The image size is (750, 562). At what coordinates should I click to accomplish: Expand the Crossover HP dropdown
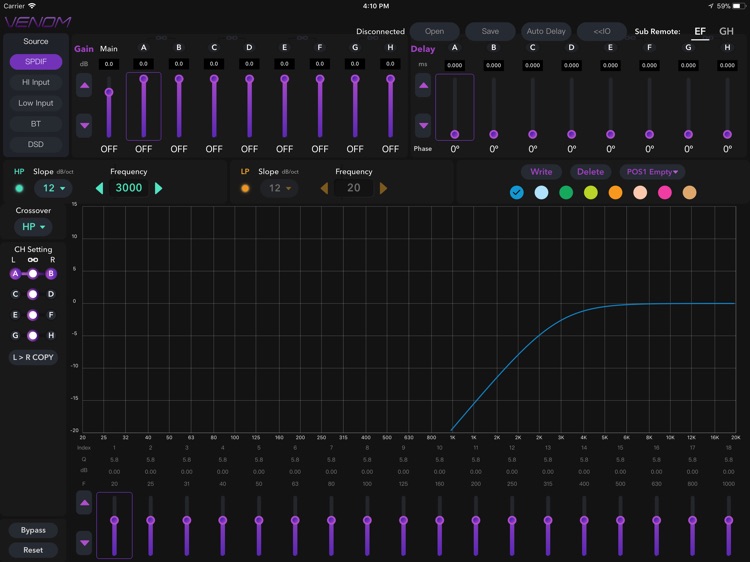(33, 227)
